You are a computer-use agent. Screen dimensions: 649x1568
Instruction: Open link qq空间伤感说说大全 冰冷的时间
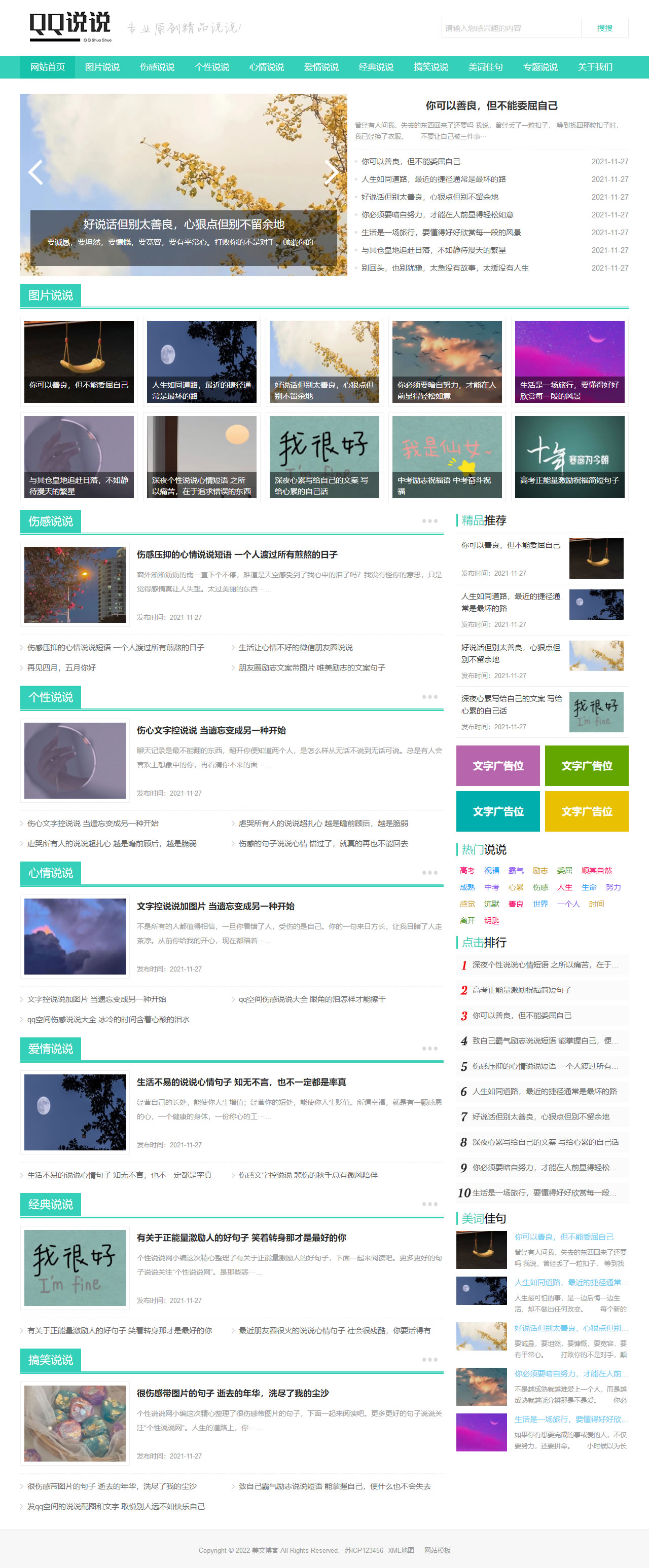point(109,1020)
